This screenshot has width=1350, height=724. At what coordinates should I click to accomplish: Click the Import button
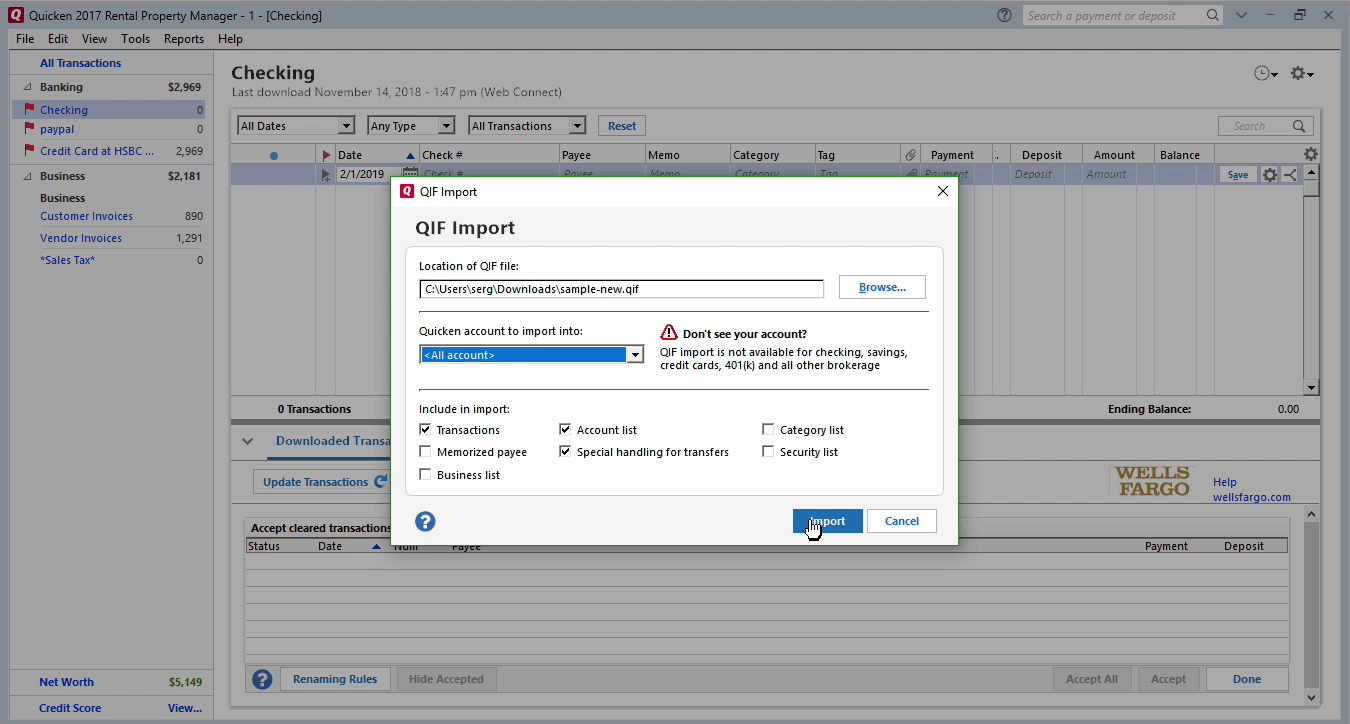pos(827,521)
